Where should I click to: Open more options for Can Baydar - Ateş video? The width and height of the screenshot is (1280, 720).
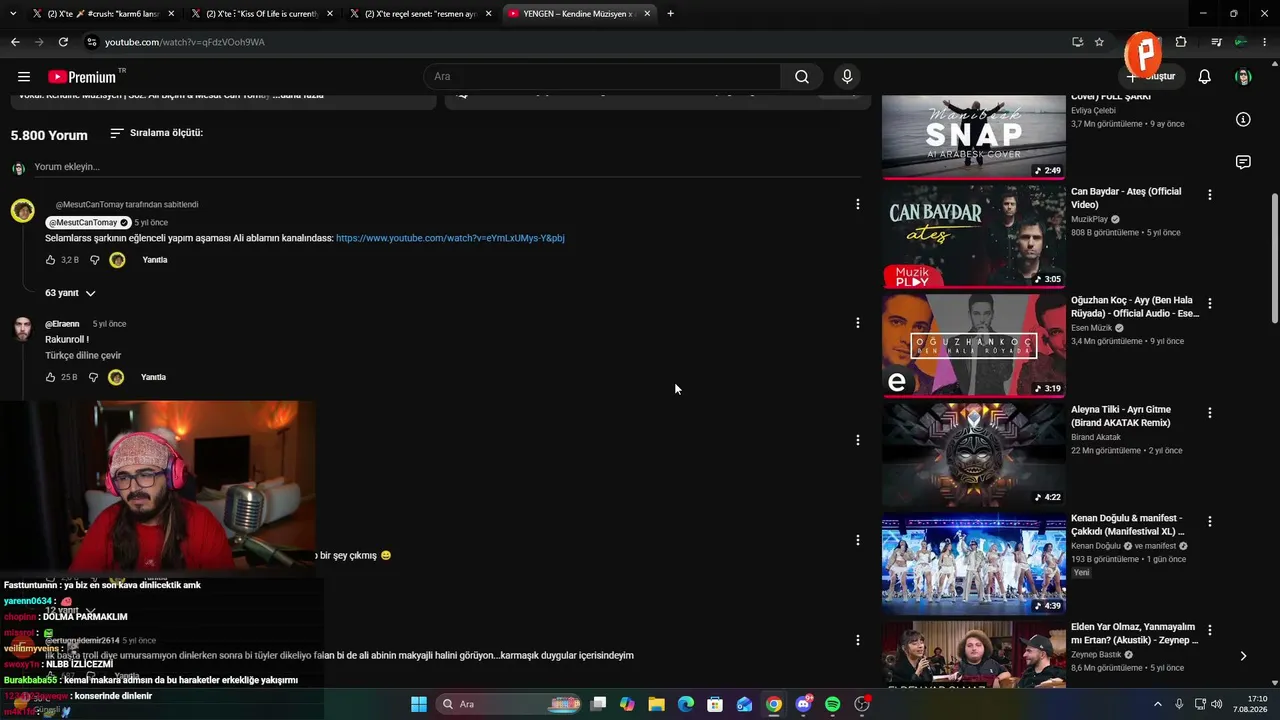point(1210,195)
